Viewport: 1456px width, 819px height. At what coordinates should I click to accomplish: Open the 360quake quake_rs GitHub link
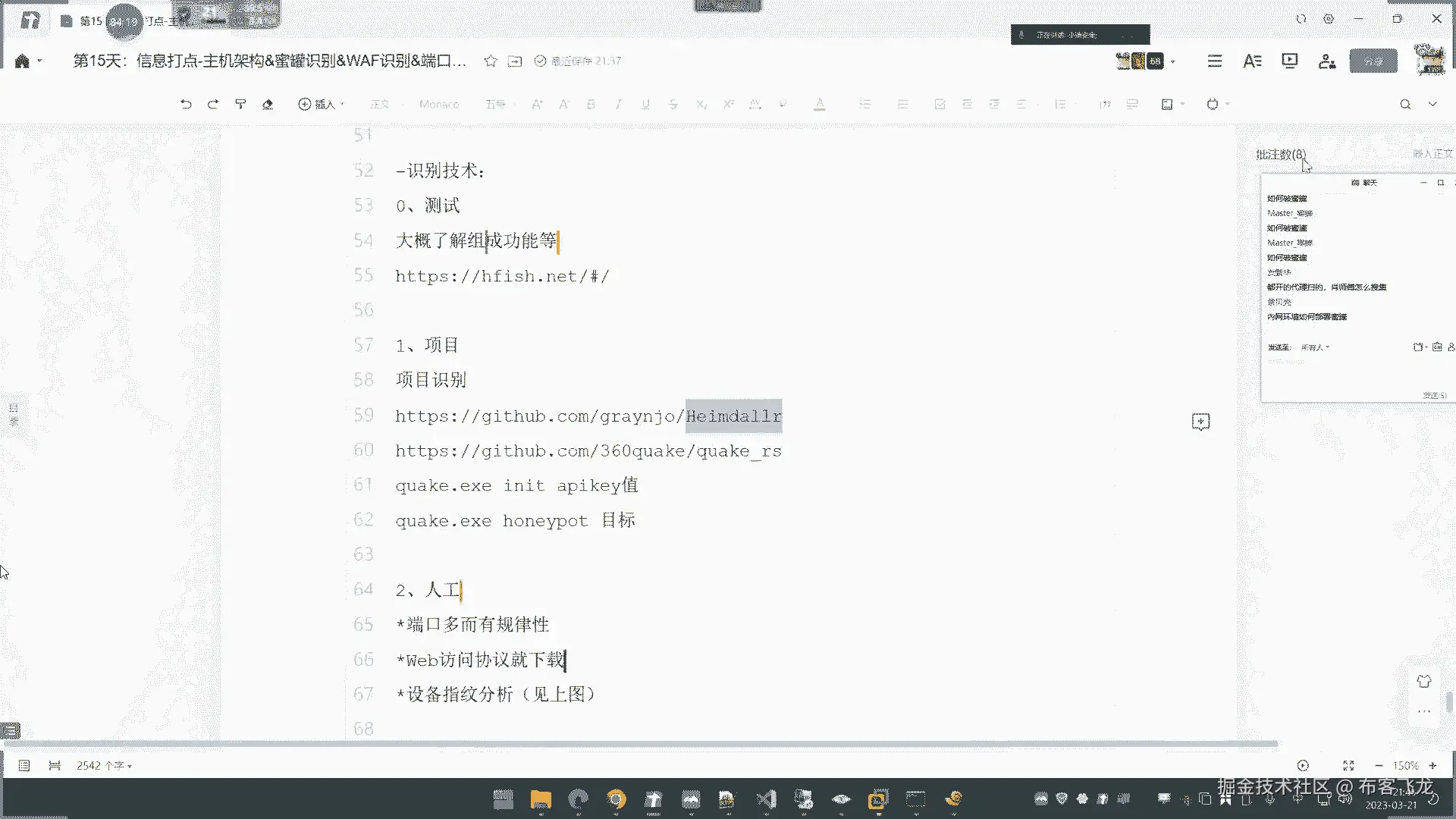588,451
